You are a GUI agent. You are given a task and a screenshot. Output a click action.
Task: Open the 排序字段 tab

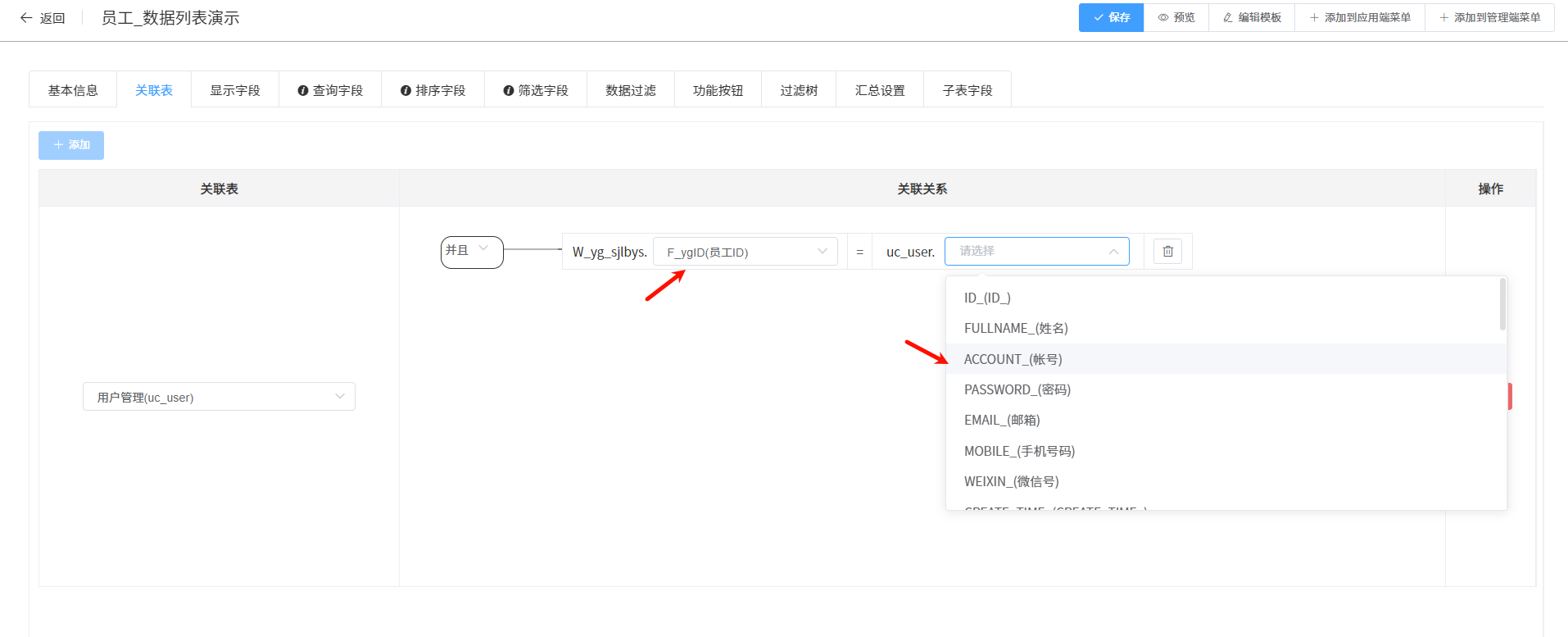click(x=433, y=89)
